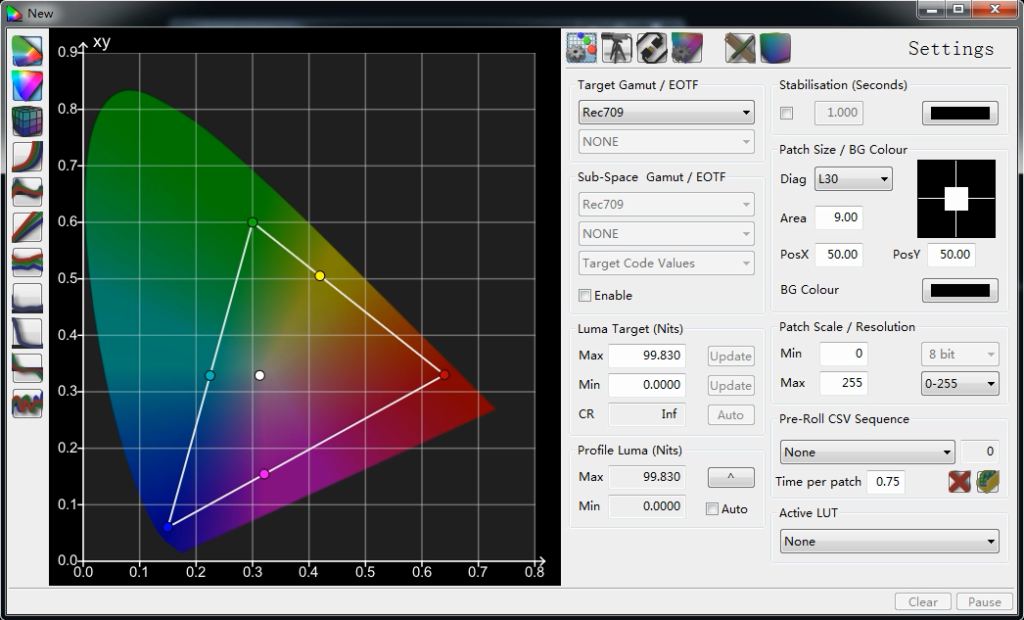1024x620 pixels.
Task: Click the tripod probe options icon
Action: tap(615, 48)
